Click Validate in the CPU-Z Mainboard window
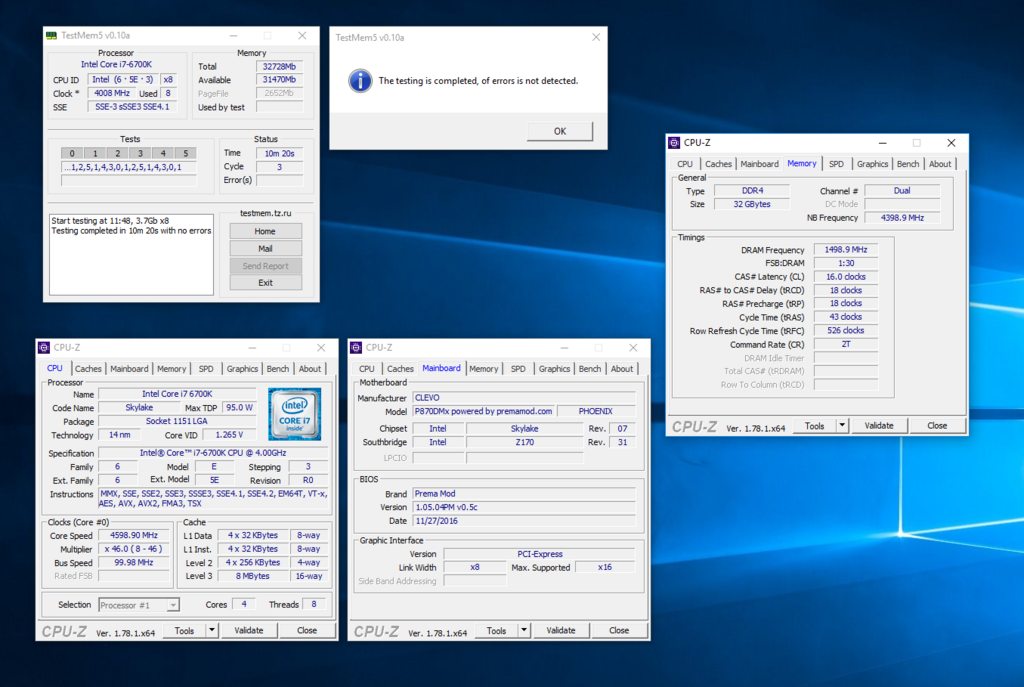The width and height of the screenshot is (1024, 687). click(x=561, y=631)
